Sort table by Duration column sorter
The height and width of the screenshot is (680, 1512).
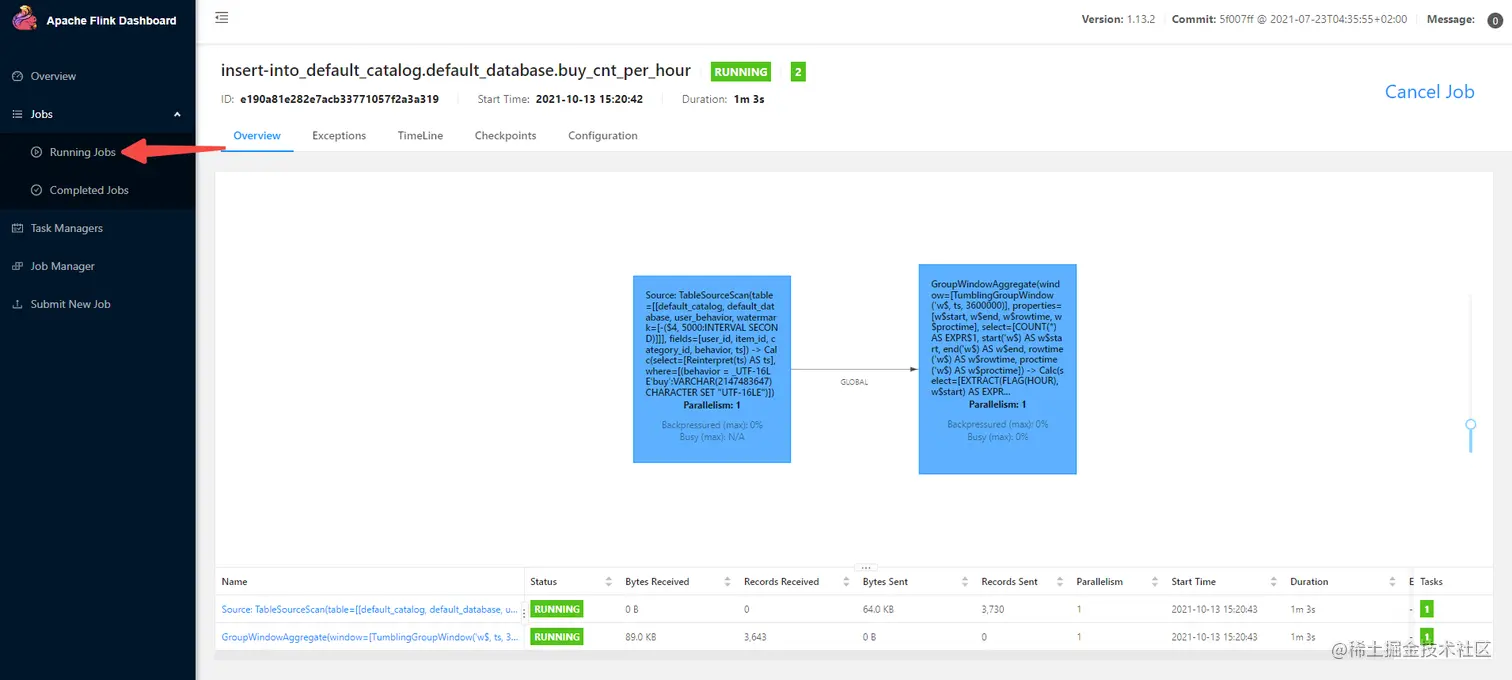point(1392,582)
